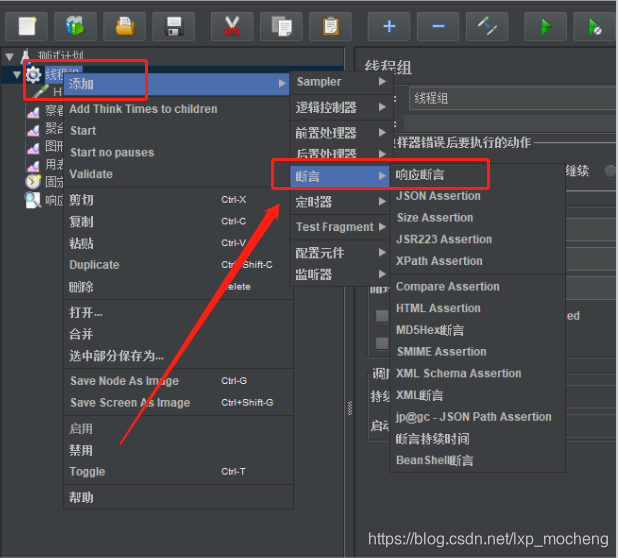The width and height of the screenshot is (618, 558).
Task: Select the 添加 context menu entry
Action: point(177,84)
